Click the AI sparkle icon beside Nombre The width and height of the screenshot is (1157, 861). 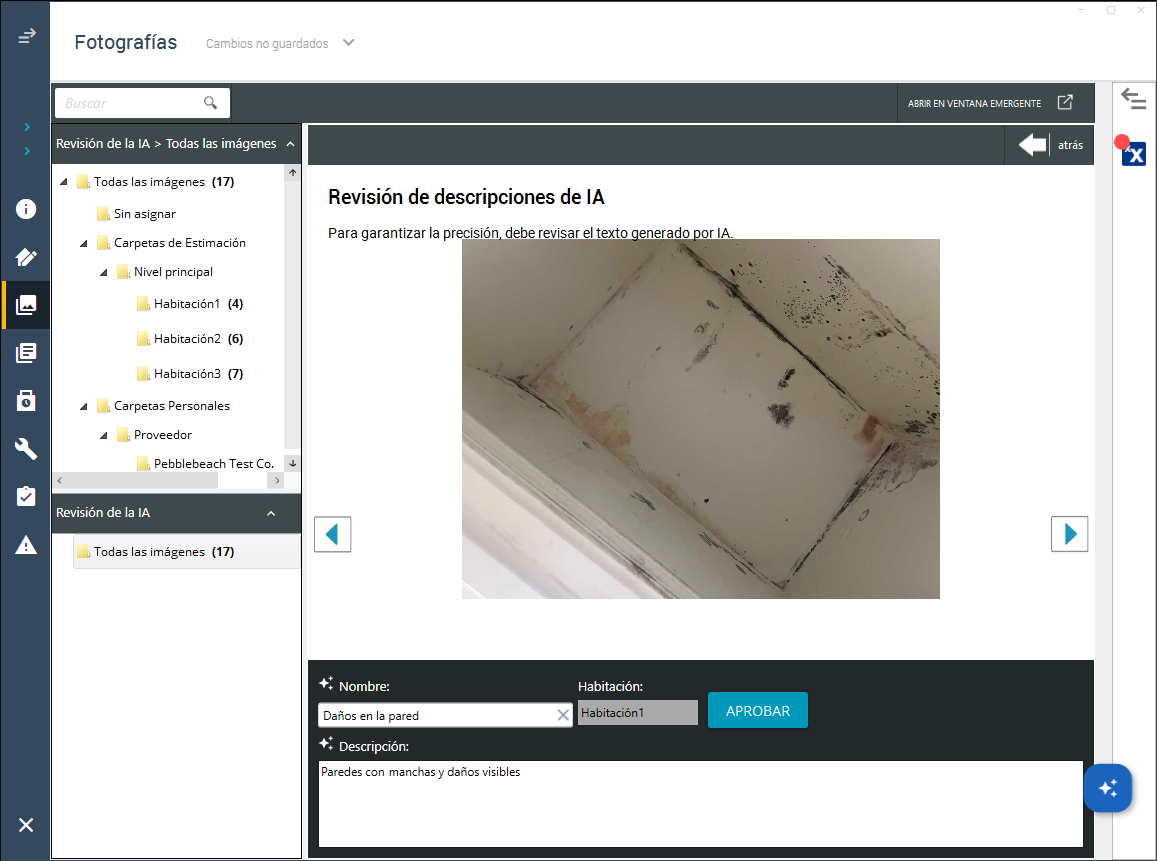pyautogui.click(x=326, y=683)
